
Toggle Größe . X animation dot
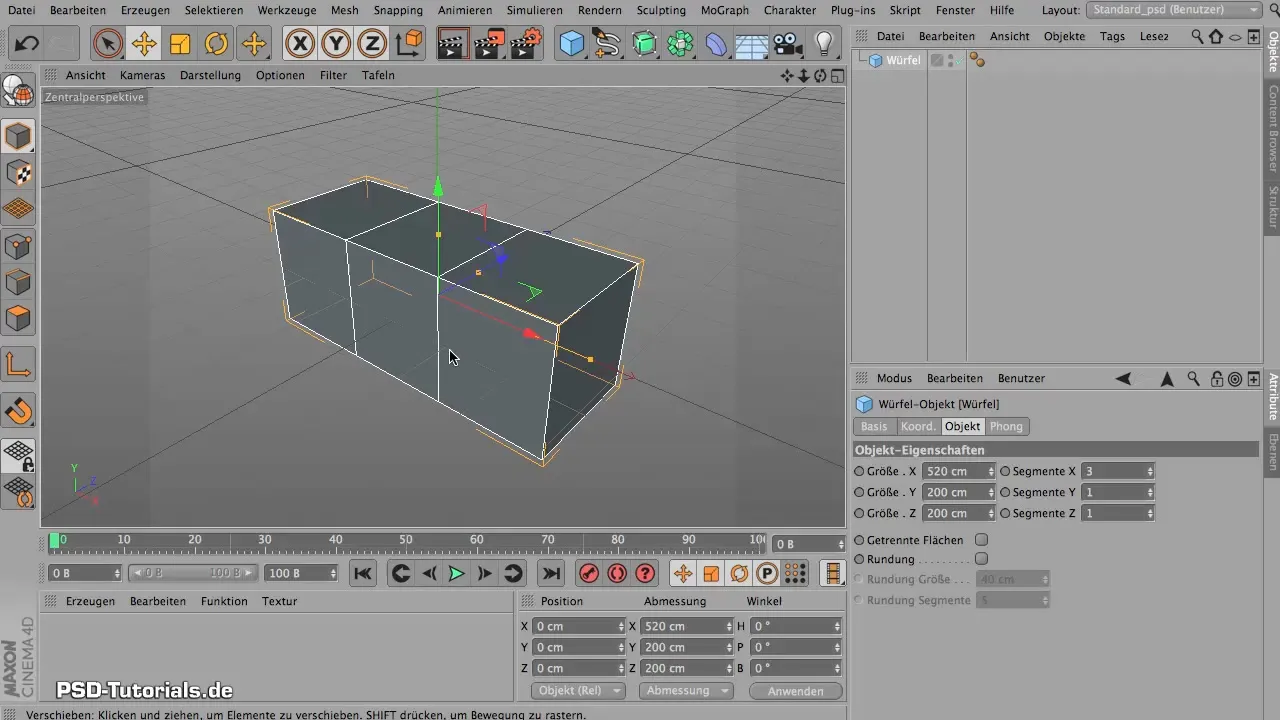(x=860, y=471)
